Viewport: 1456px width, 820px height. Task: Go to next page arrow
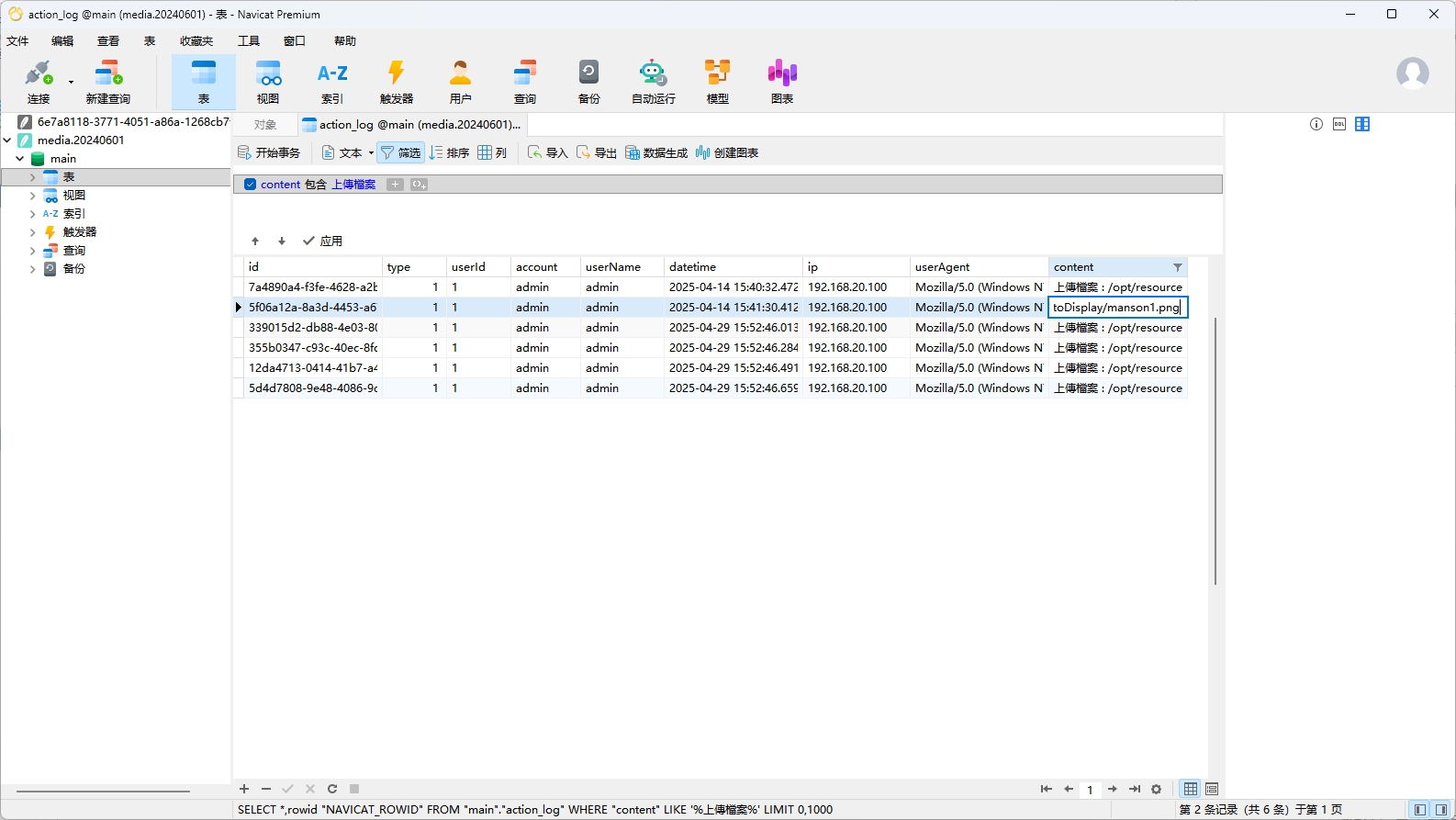pyautogui.click(x=1113, y=789)
